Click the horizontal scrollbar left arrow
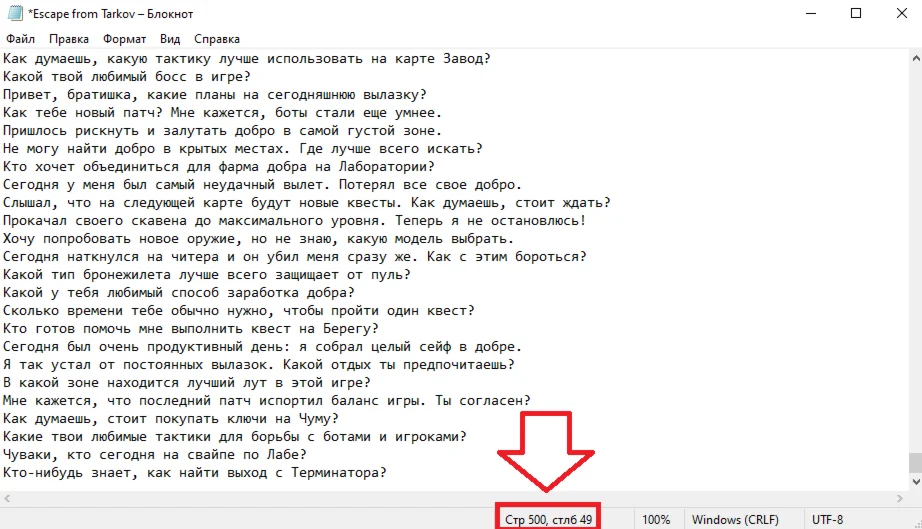The height and width of the screenshot is (529, 922). [x=7, y=498]
